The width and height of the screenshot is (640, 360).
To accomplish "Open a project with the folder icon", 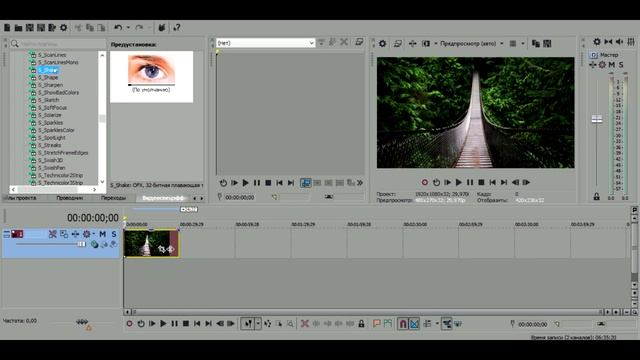I will click(x=18, y=28).
